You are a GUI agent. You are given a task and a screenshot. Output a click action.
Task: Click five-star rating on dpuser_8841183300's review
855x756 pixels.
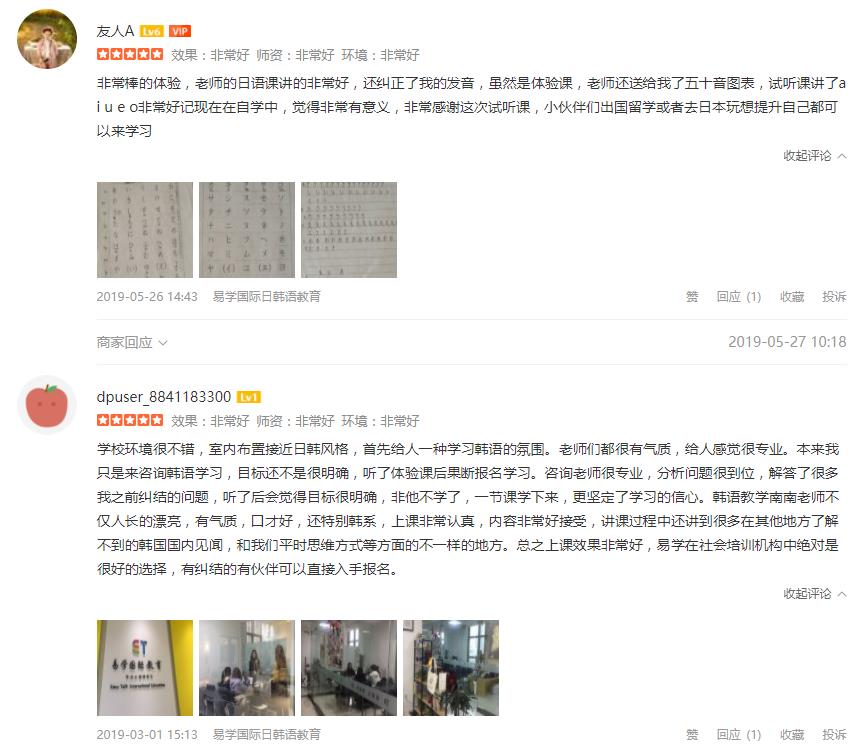pyautogui.click(x=130, y=420)
